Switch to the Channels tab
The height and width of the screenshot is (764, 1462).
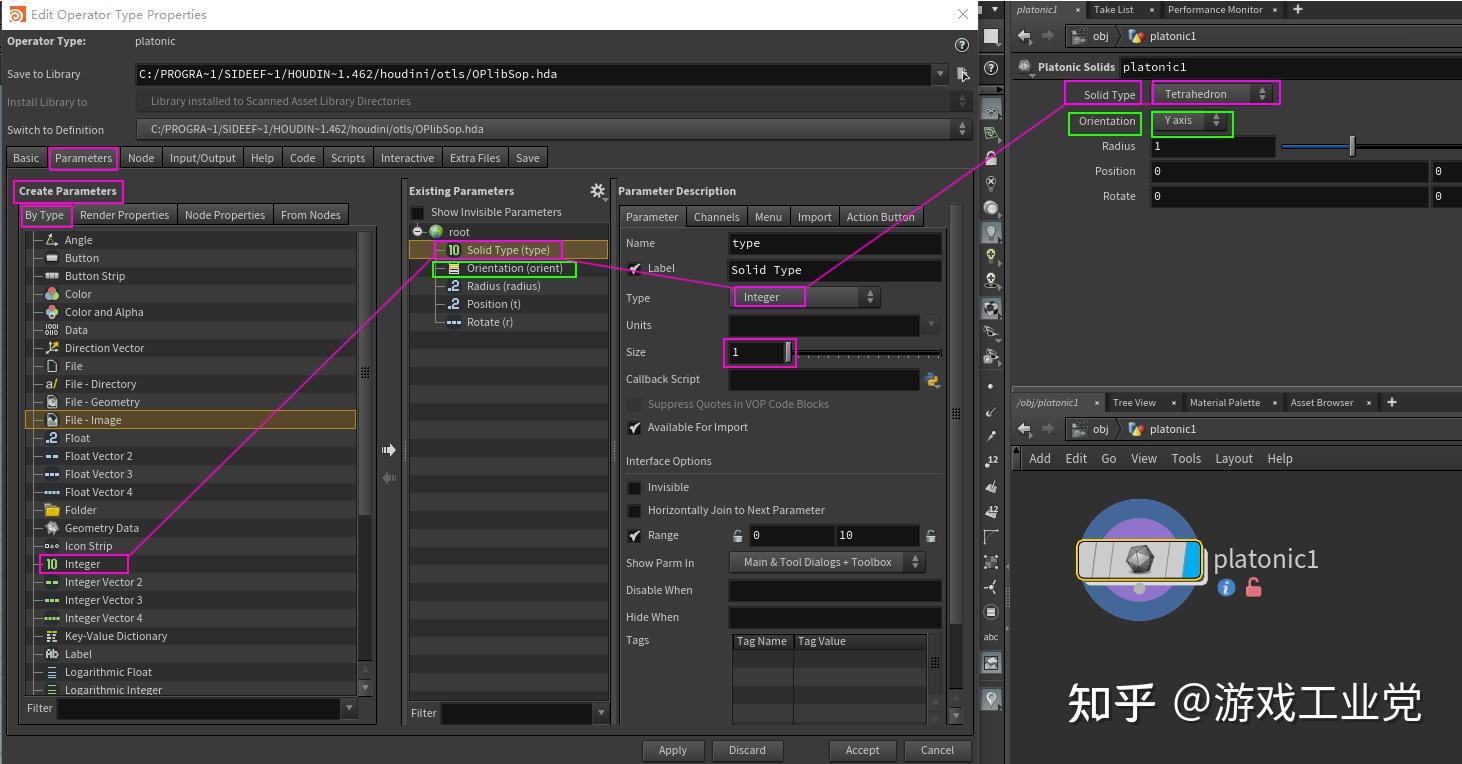(716, 216)
